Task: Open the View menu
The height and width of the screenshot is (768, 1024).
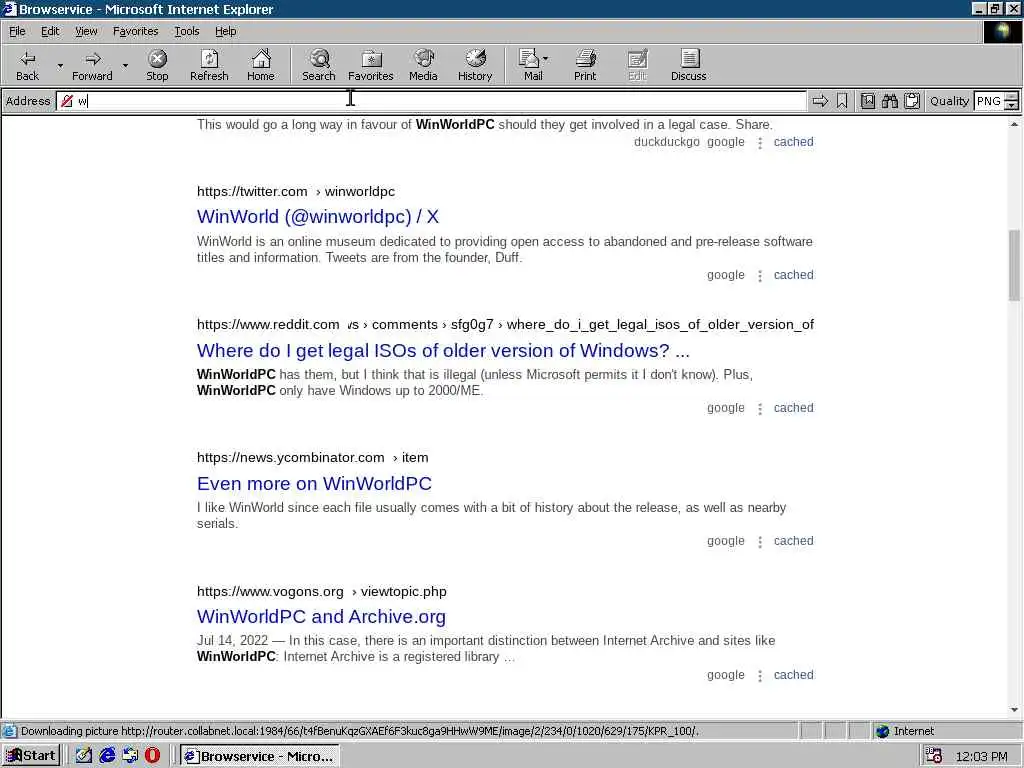Action: (86, 31)
